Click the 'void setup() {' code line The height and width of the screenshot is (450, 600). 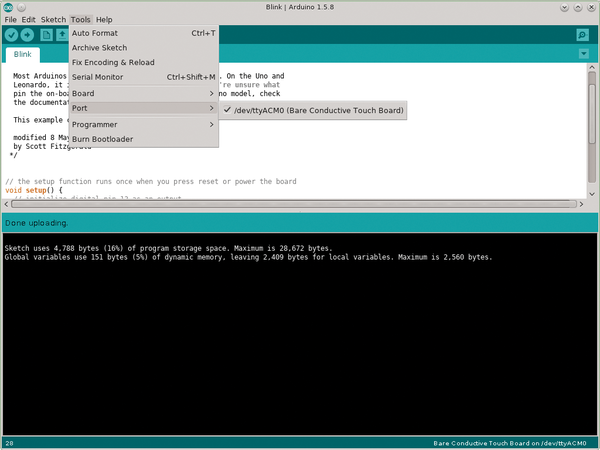34,190
